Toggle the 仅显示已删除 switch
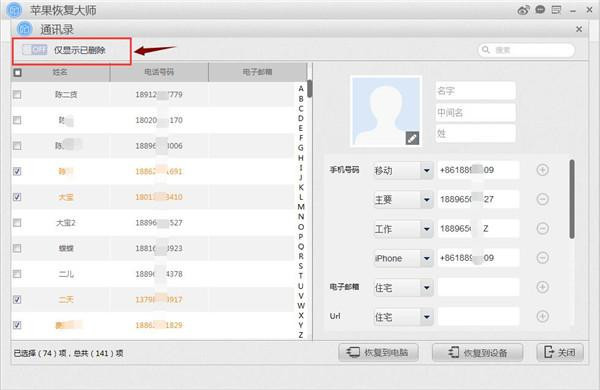Viewport: 600px width, 390px height. point(35,50)
